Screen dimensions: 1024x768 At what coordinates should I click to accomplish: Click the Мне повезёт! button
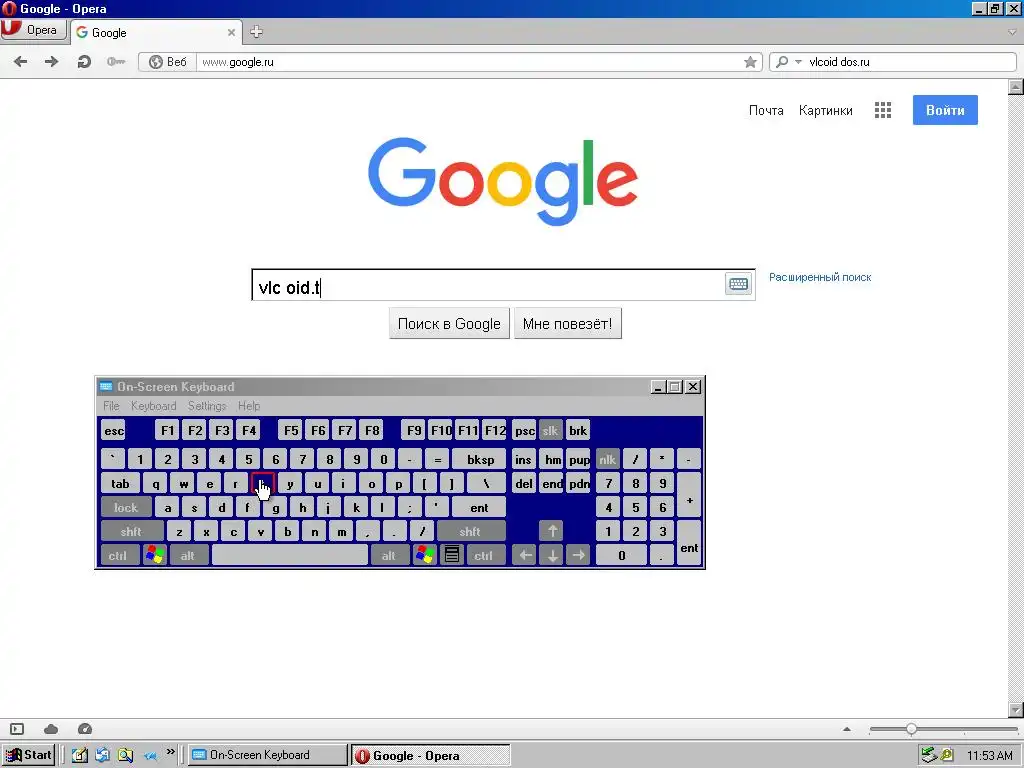(x=568, y=324)
